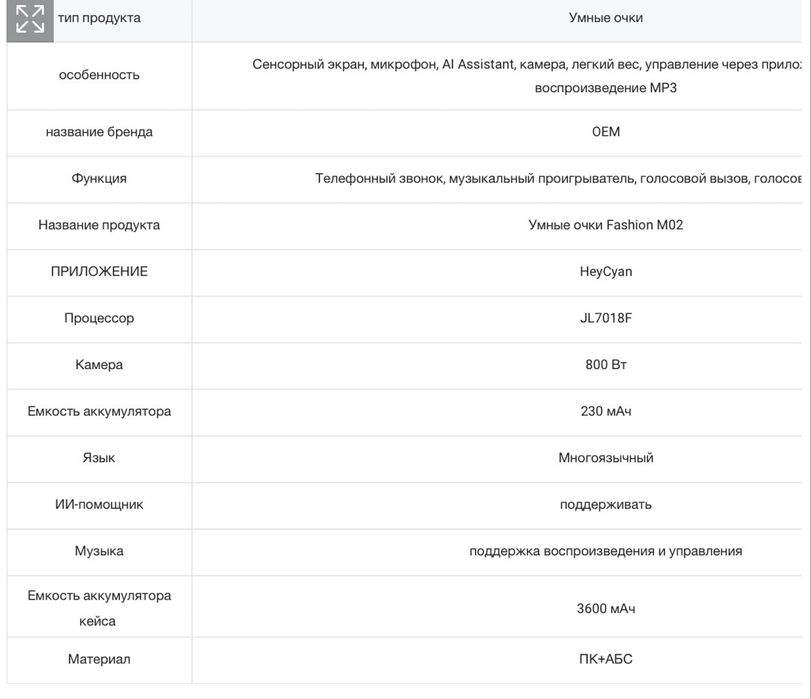Select the "Умные очки Fashion M02" value
This screenshot has width=811, height=699.
point(605,225)
